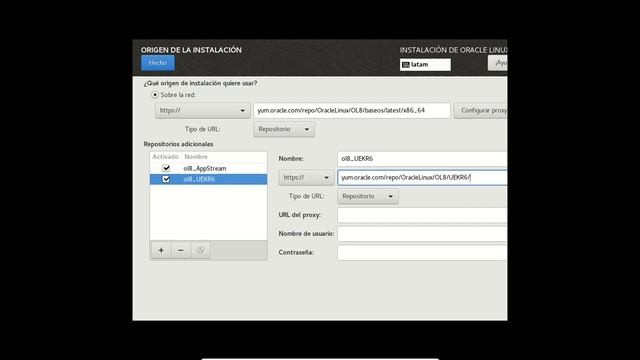This screenshot has width=640, height=360.
Task: Add a repository with the plus button
Action: pos(161,250)
